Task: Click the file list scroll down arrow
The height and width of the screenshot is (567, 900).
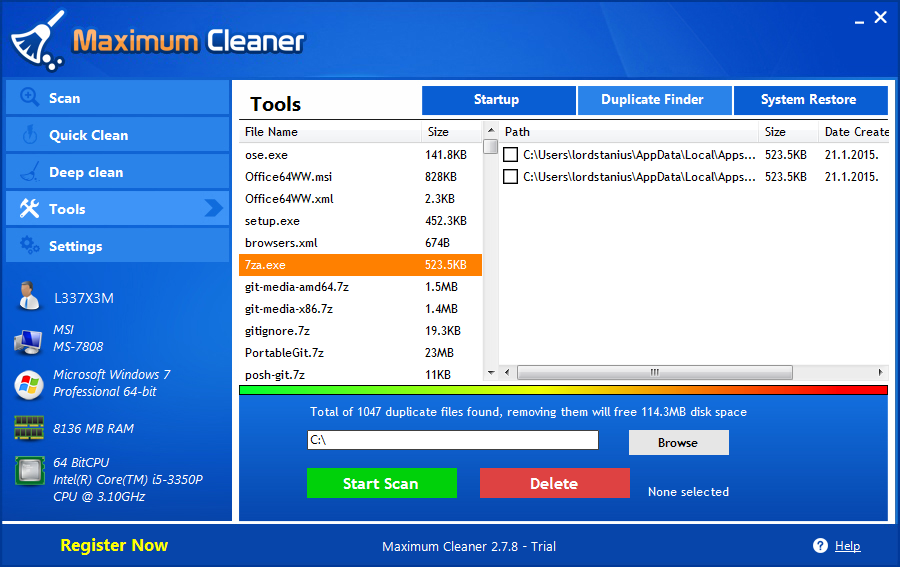Action: (491, 372)
